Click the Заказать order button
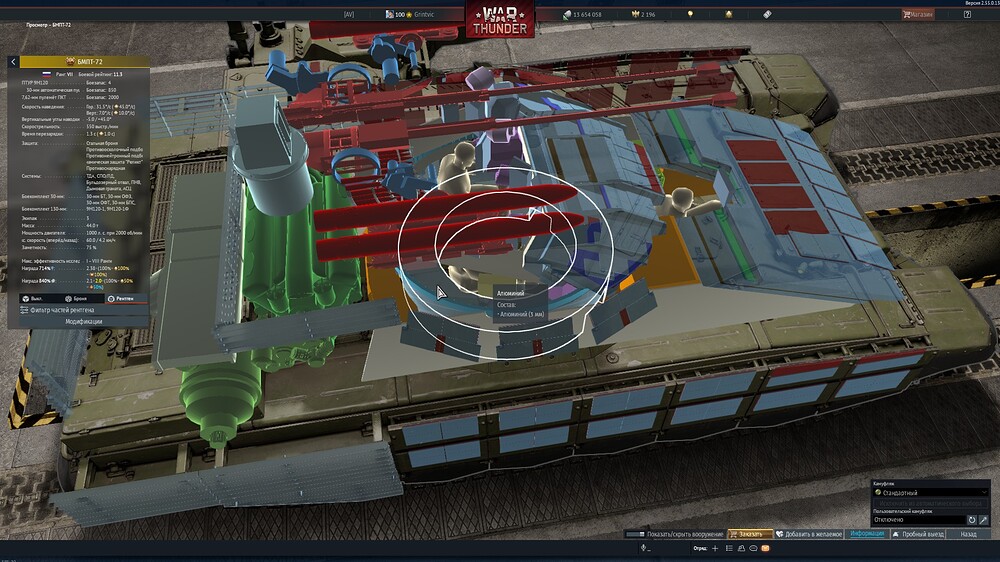The width and height of the screenshot is (1000, 562). (750, 534)
